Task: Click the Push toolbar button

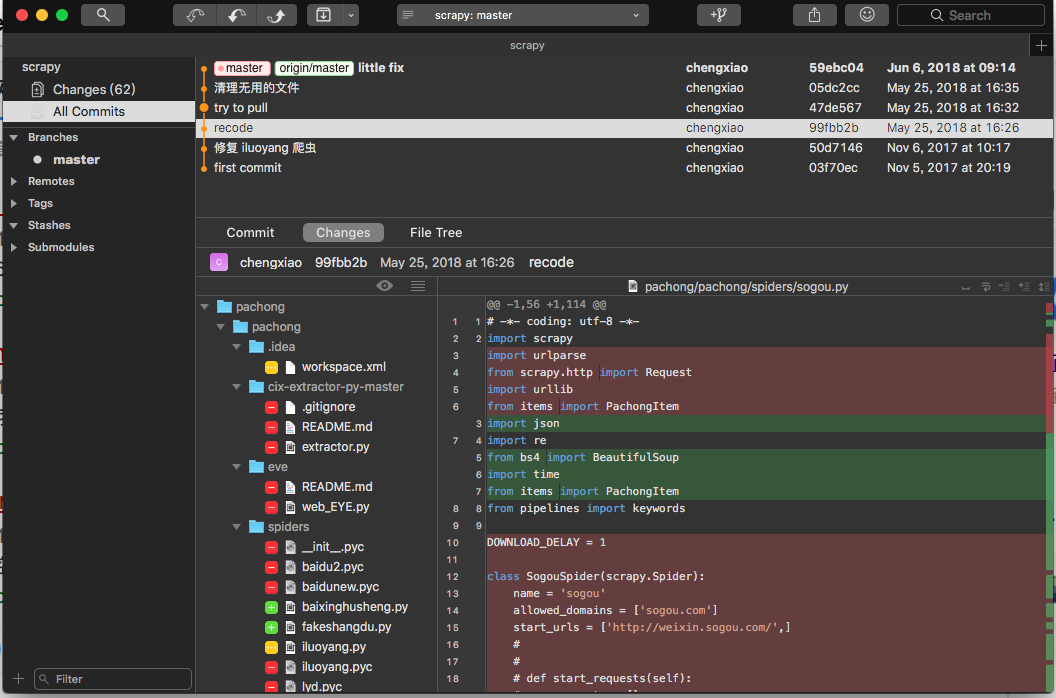Action: click(x=276, y=15)
